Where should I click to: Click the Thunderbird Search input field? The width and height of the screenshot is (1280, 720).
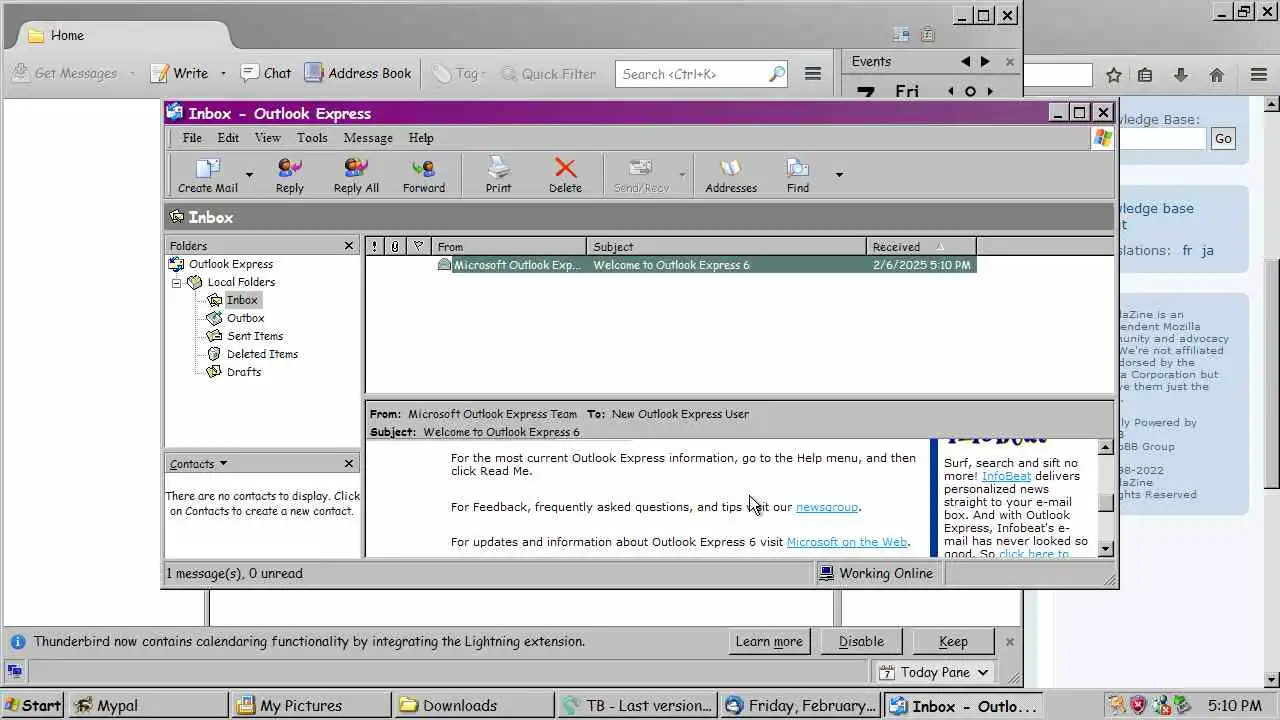click(x=701, y=74)
